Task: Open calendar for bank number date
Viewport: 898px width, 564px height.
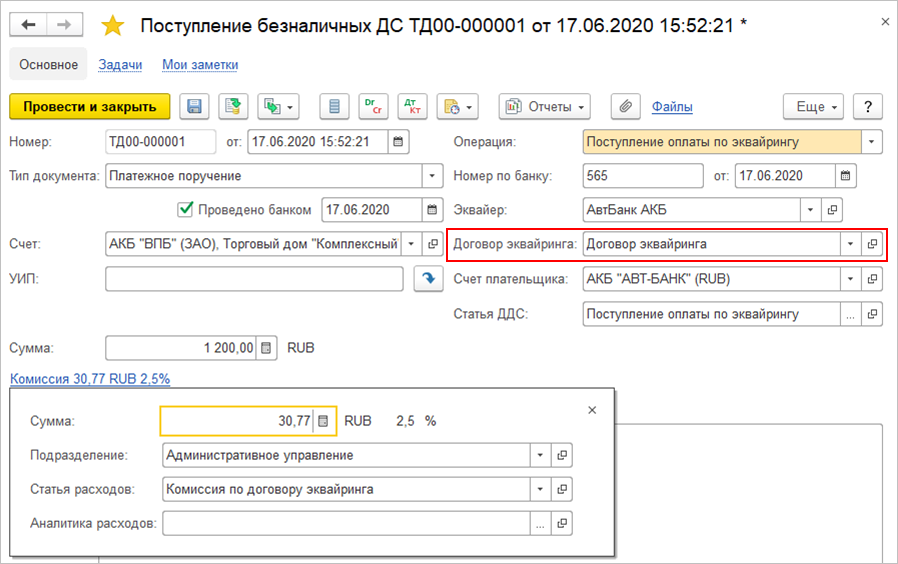Action: (x=845, y=176)
